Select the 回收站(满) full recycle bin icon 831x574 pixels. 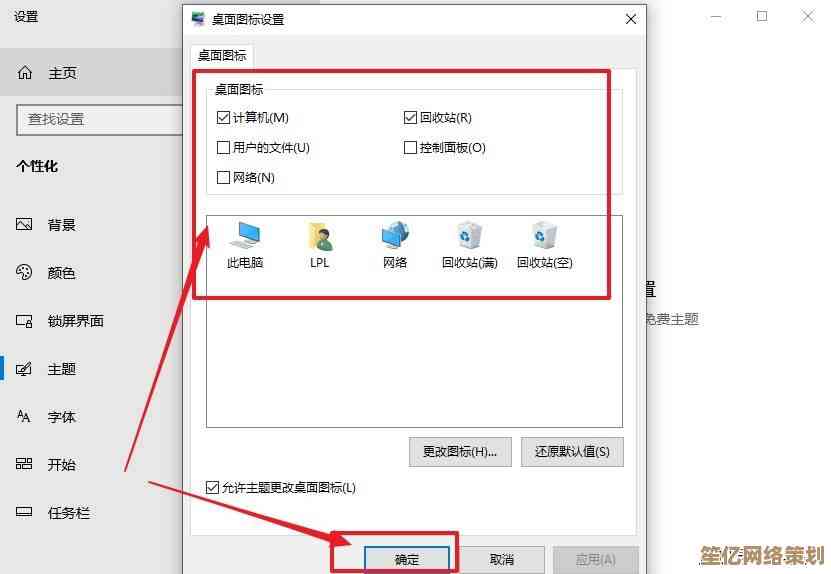point(470,245)
